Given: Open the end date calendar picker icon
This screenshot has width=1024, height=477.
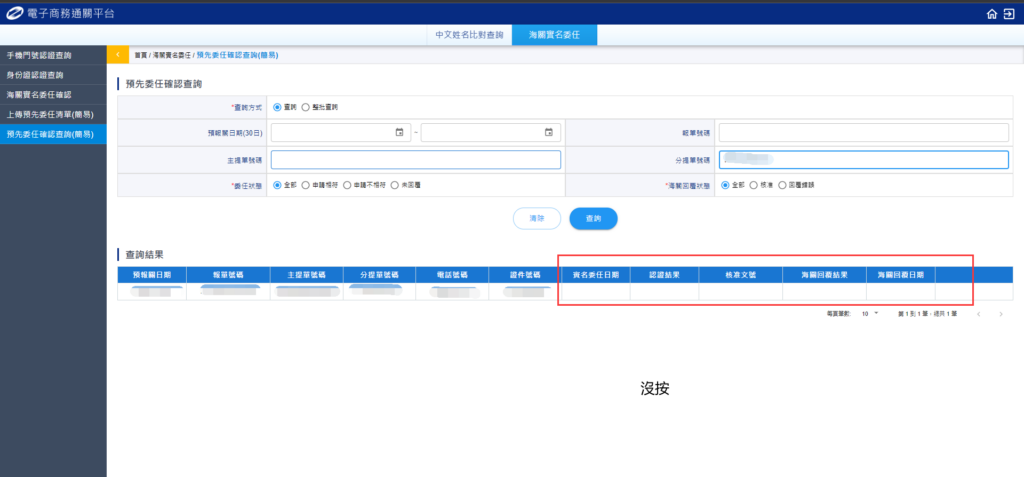Looking at the screenshot, I should pos(548,132).
